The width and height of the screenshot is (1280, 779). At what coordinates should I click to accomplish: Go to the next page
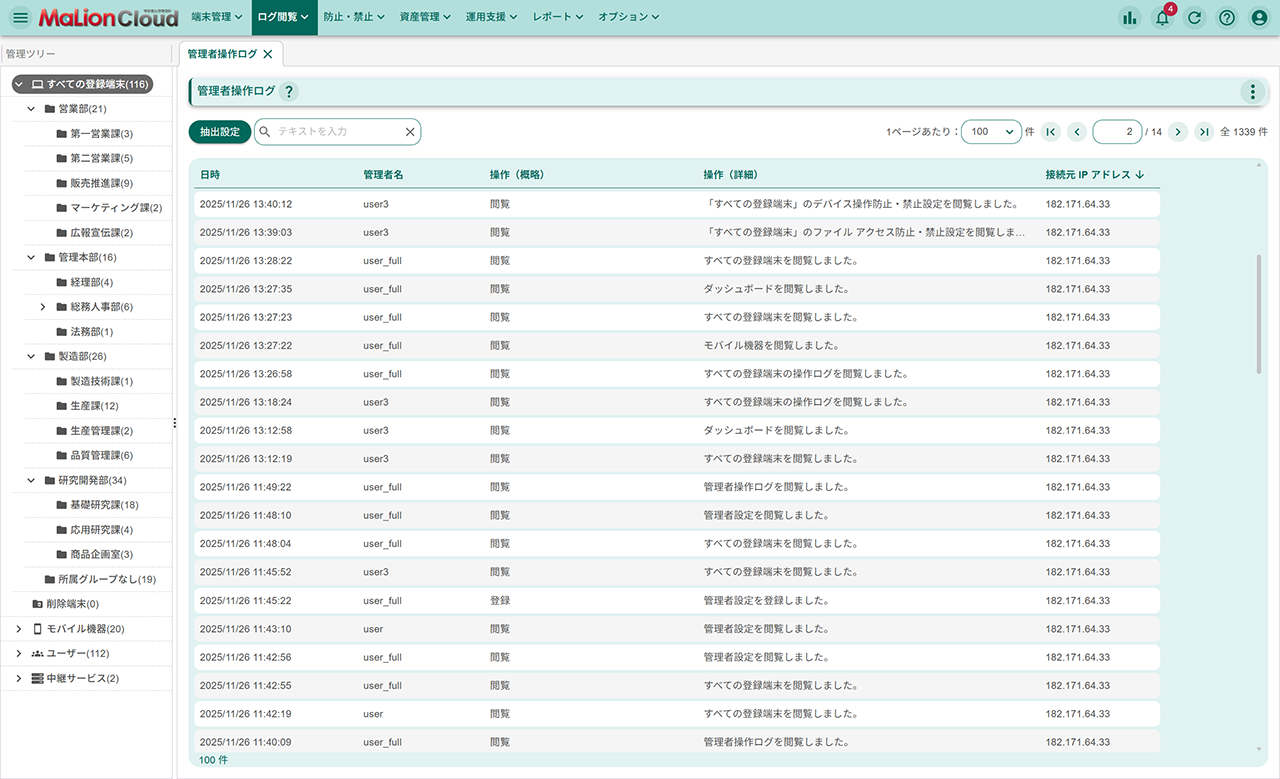tap(1178, 132)
